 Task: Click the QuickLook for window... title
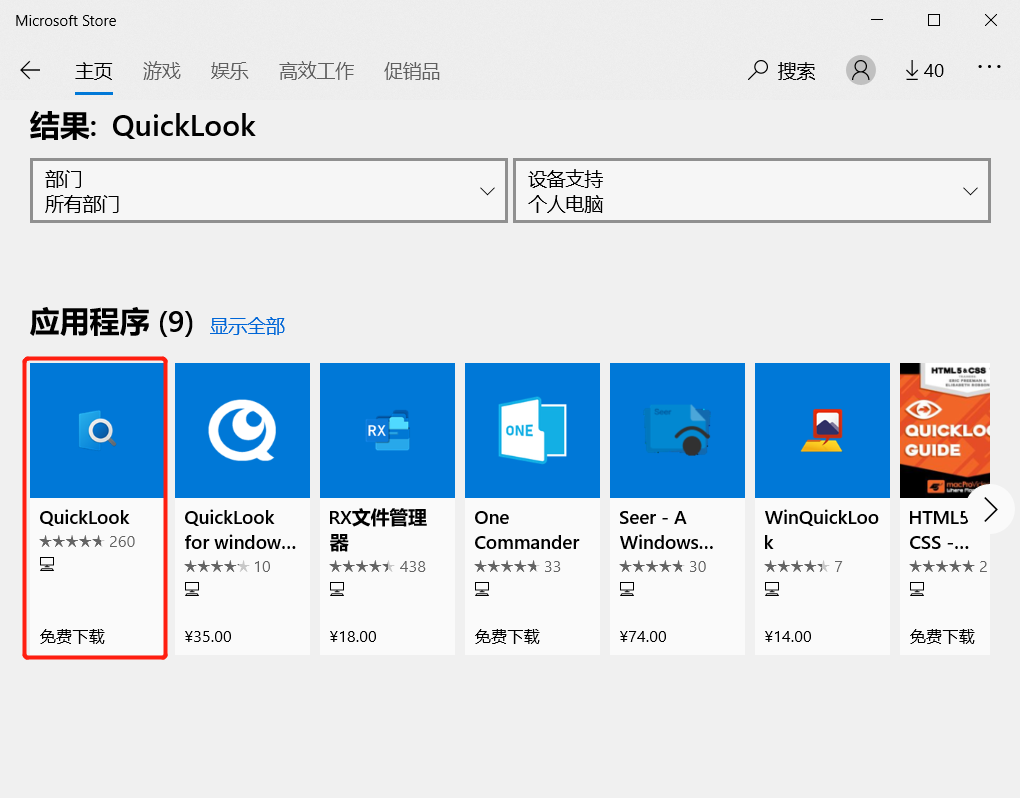pos(240,529)
